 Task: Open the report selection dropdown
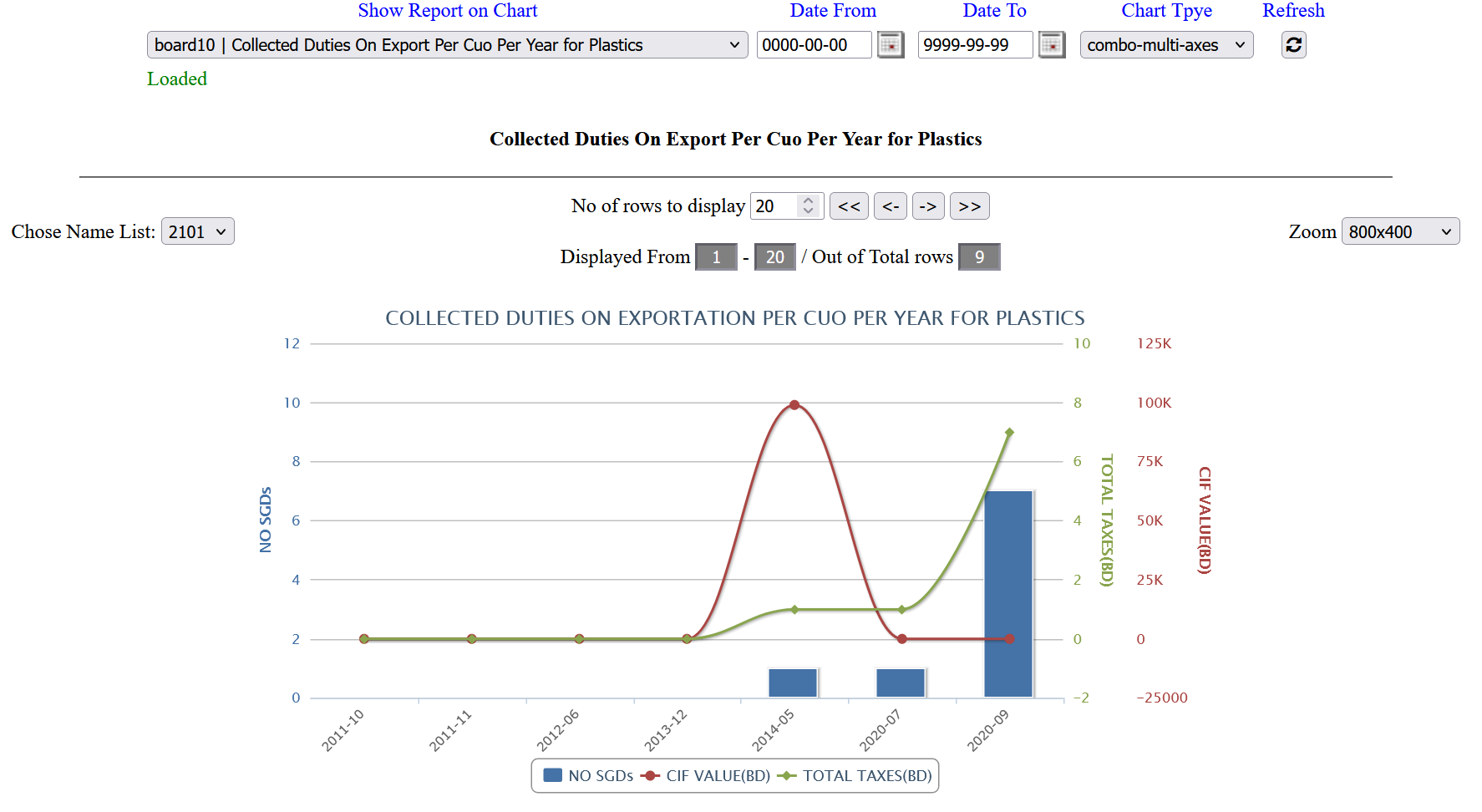click(x=447, y=45)
